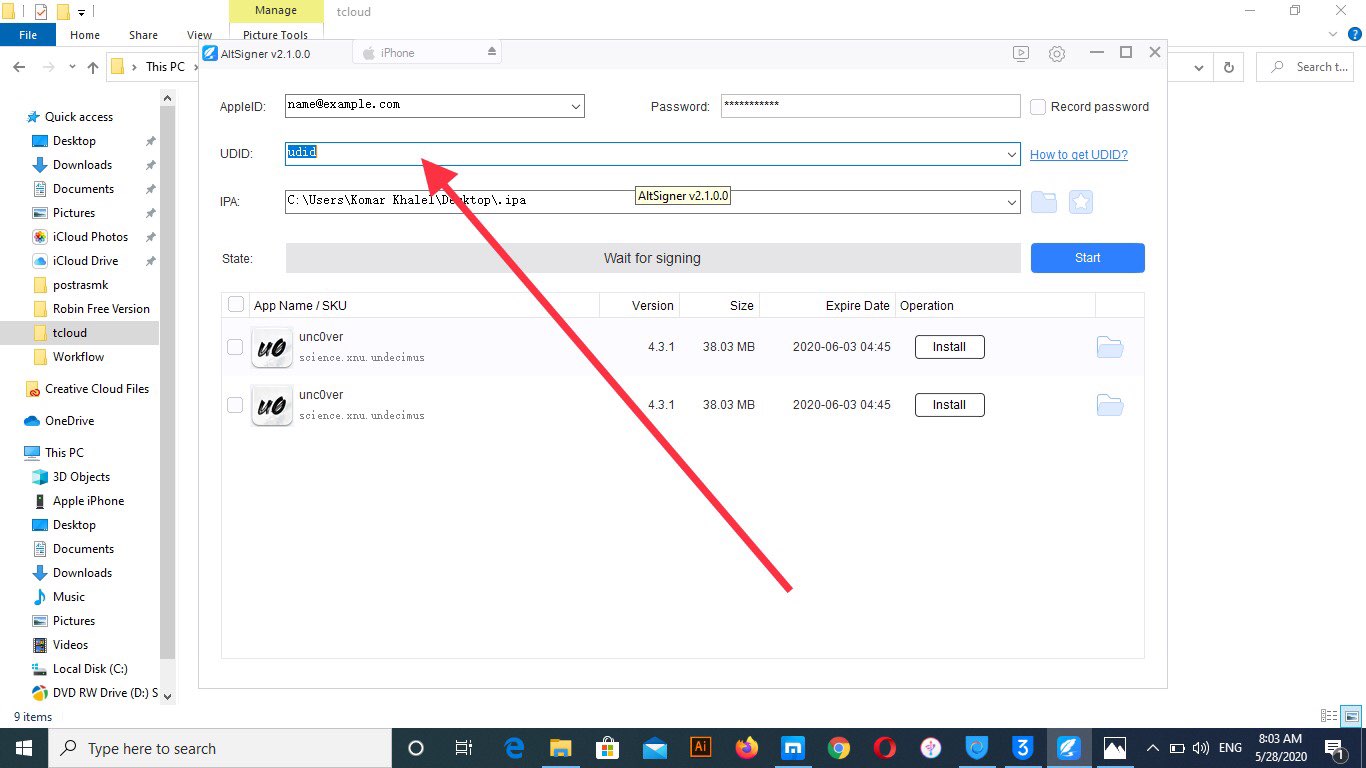1366x768 pixels.
Task: Open the Home ribbon tab
Action: pyautogui.click(x=85, y=35)
